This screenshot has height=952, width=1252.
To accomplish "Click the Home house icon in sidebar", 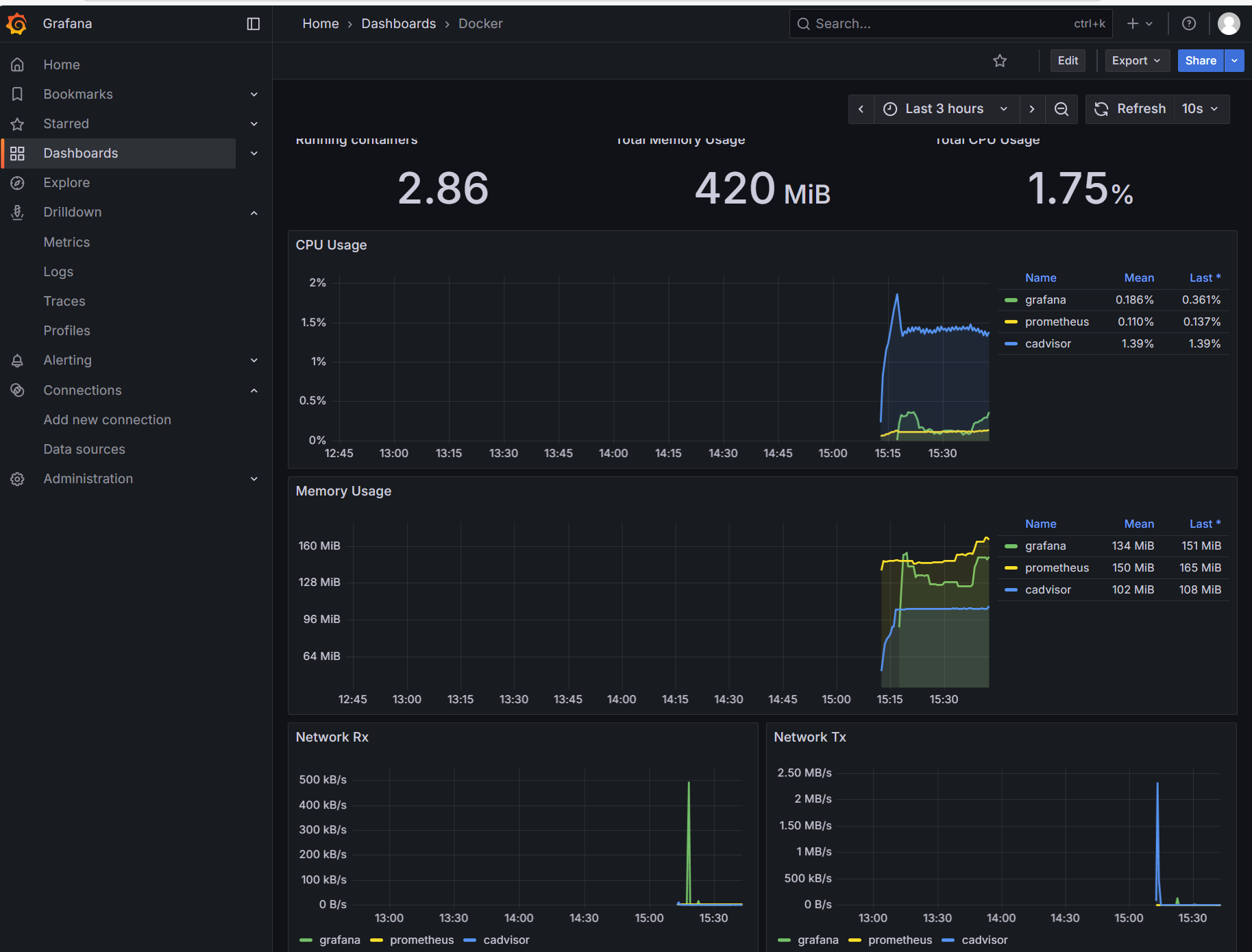I will pos(18,64).
